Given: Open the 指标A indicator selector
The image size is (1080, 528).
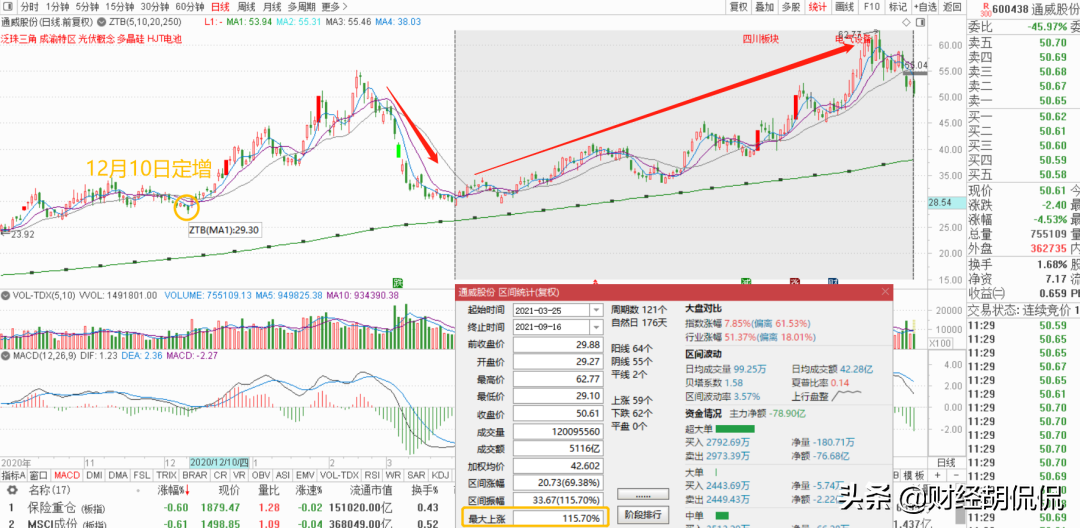Looking at the screenshot, I should click(x=14, y=475).
